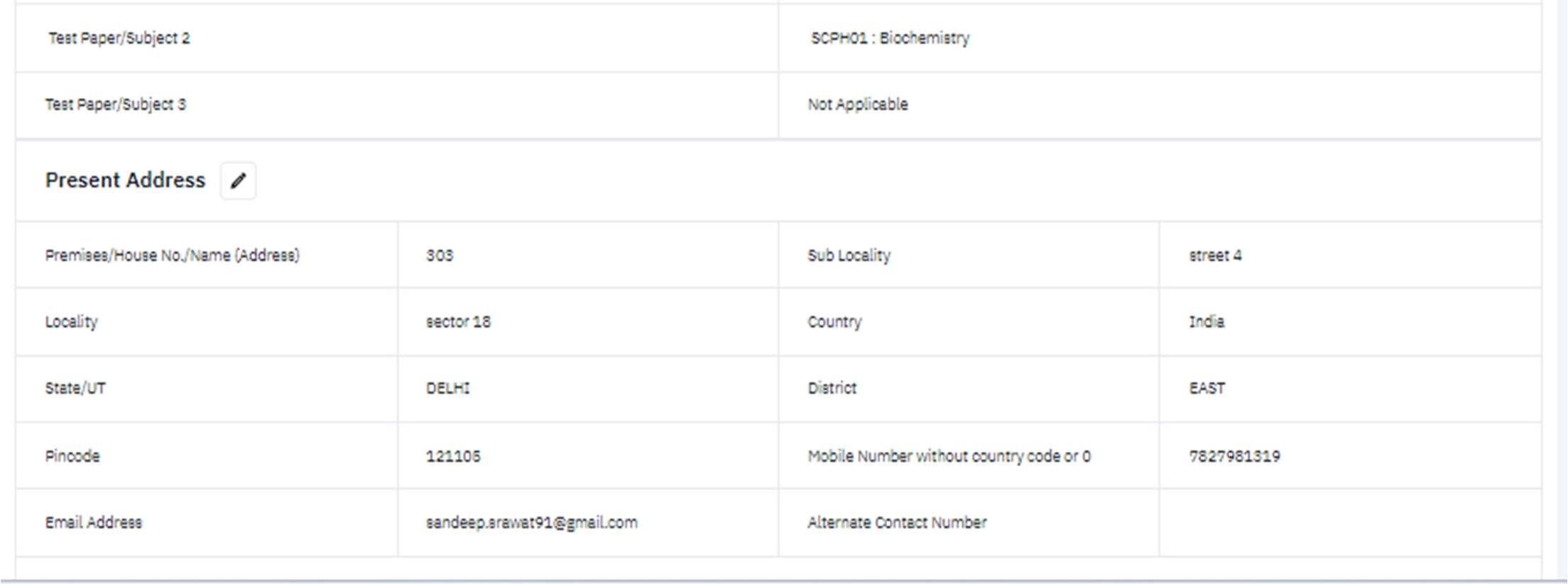Screen dimensions: 1568x584
Task: Click the Not Applicable value for Subject 3
Action: click(x=857, y=104)
